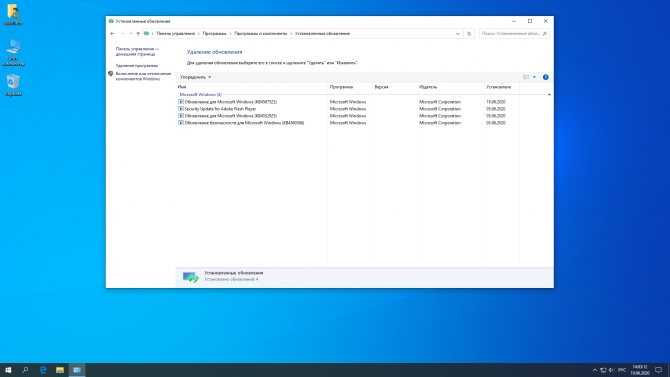The height and width of the screenshot is (377, 670).
Task: Collapse the Microsoft Windows group arrow
Action: click(549, 94)
